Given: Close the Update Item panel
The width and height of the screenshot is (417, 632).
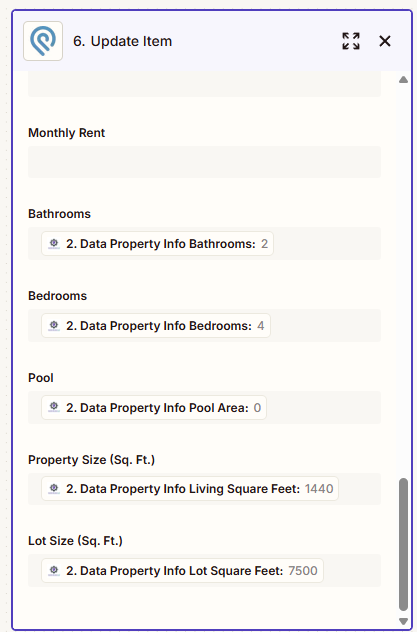Looking at the screenshot, I should point(385,41).
